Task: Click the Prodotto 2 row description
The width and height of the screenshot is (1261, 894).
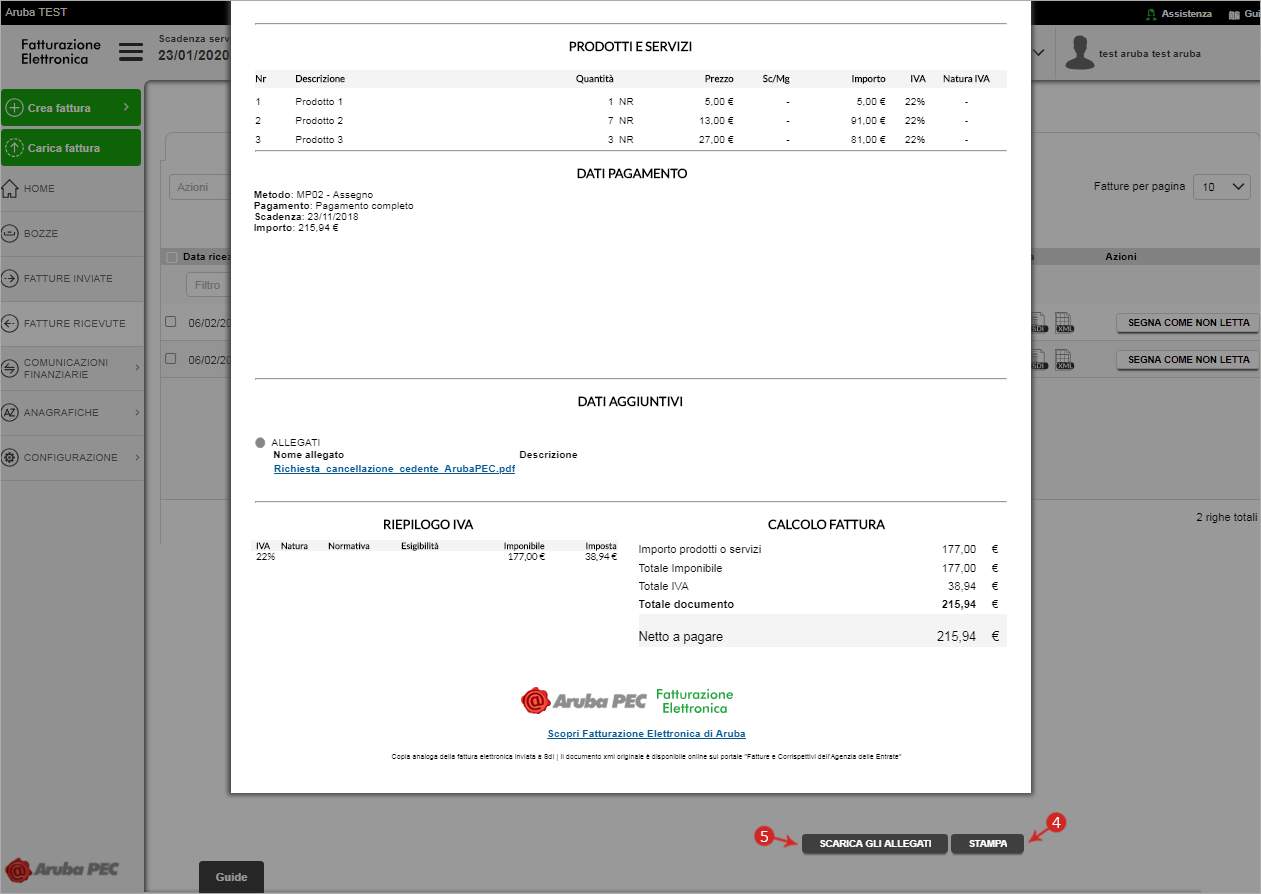Action: [319, 120]
